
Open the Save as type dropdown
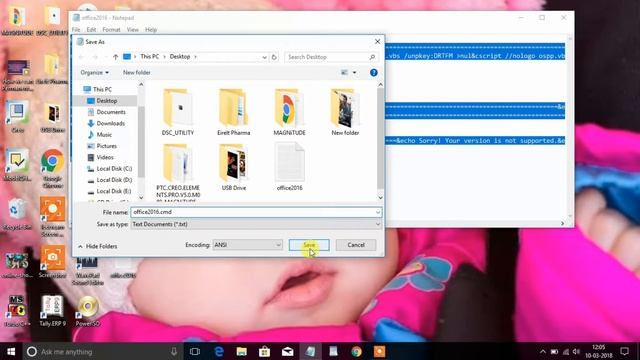click(378, 224)
